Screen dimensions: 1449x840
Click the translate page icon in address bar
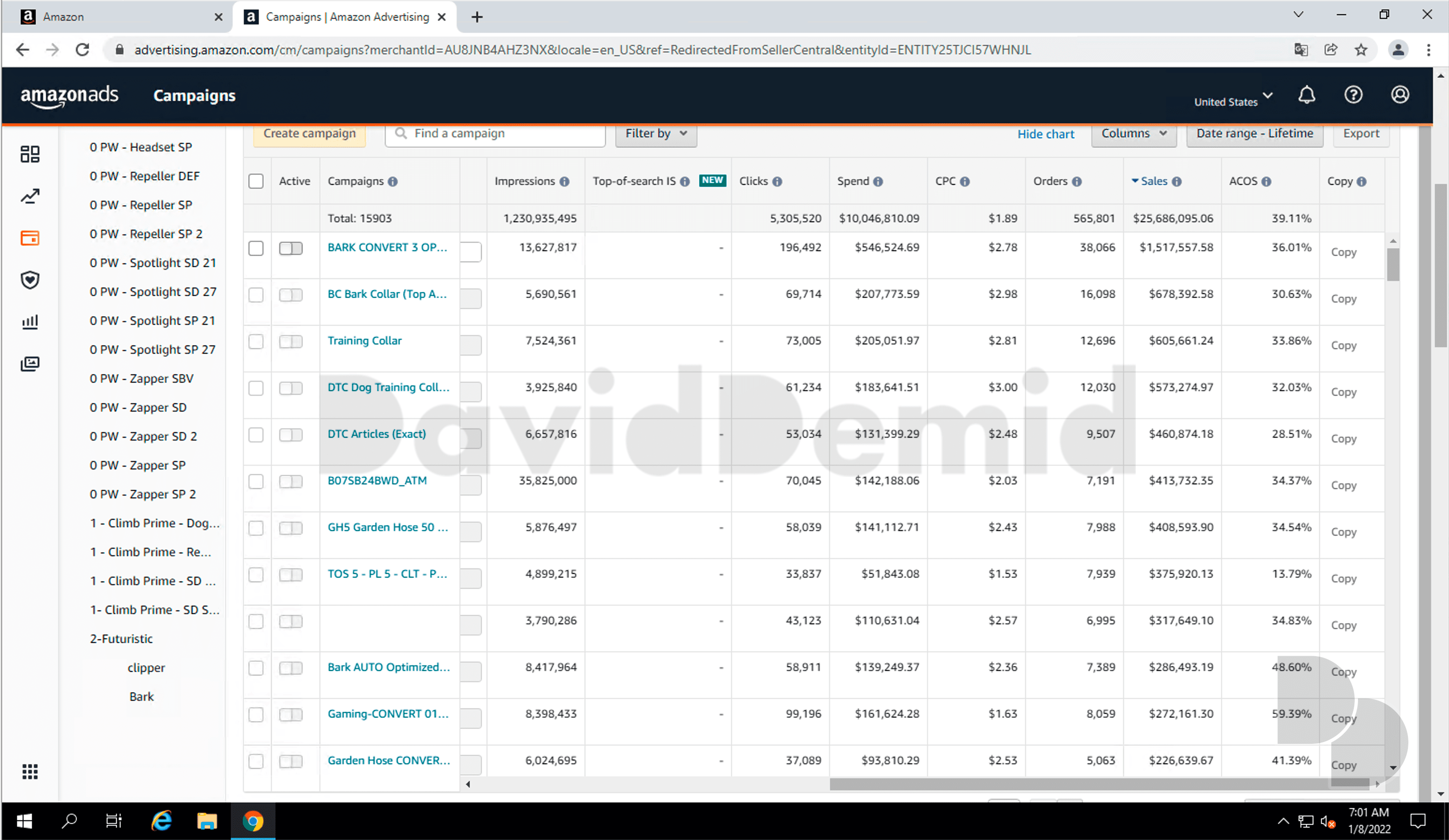click(1301, 50)
